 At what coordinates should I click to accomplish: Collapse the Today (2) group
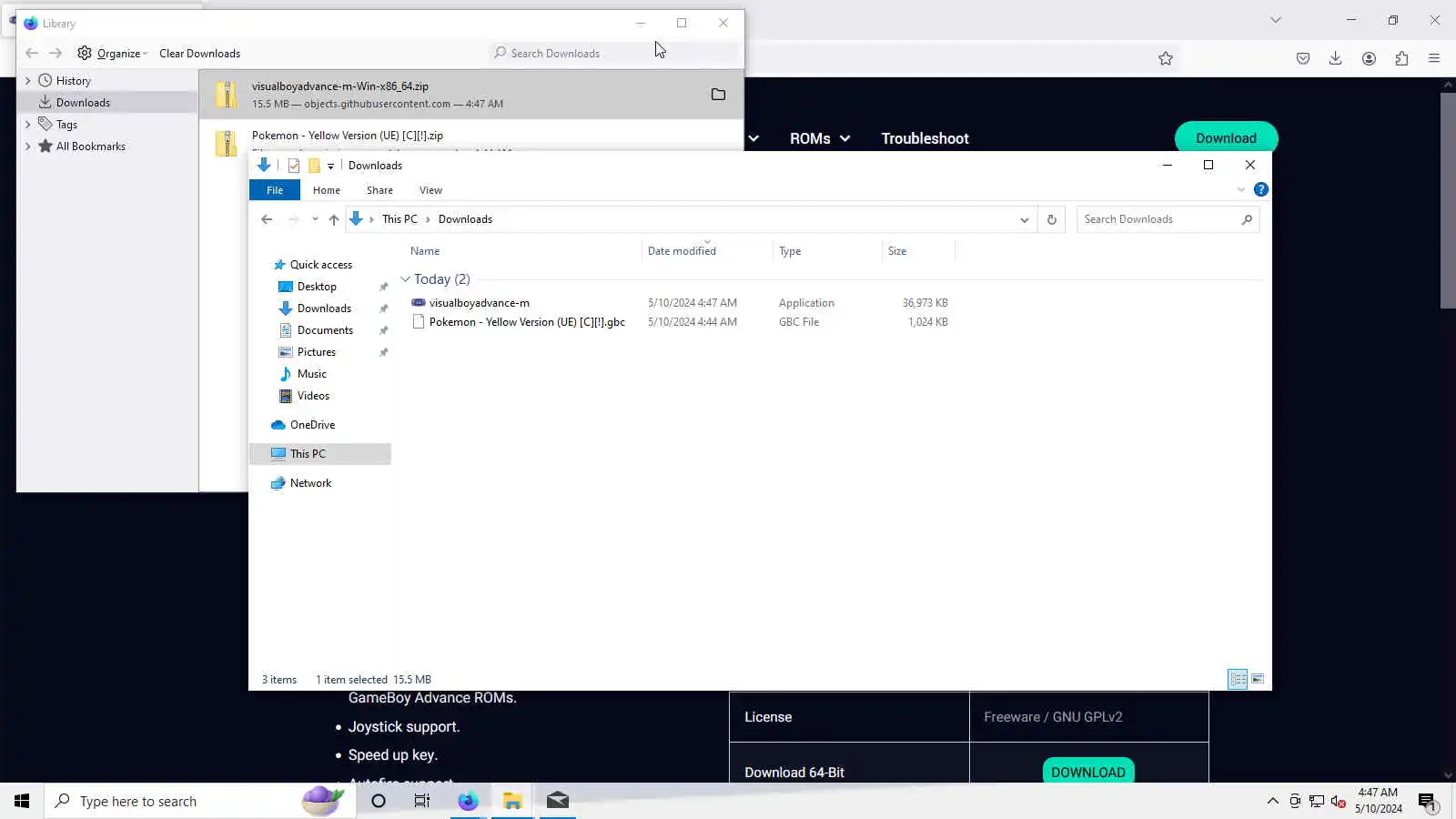click(x=405, y=279)
